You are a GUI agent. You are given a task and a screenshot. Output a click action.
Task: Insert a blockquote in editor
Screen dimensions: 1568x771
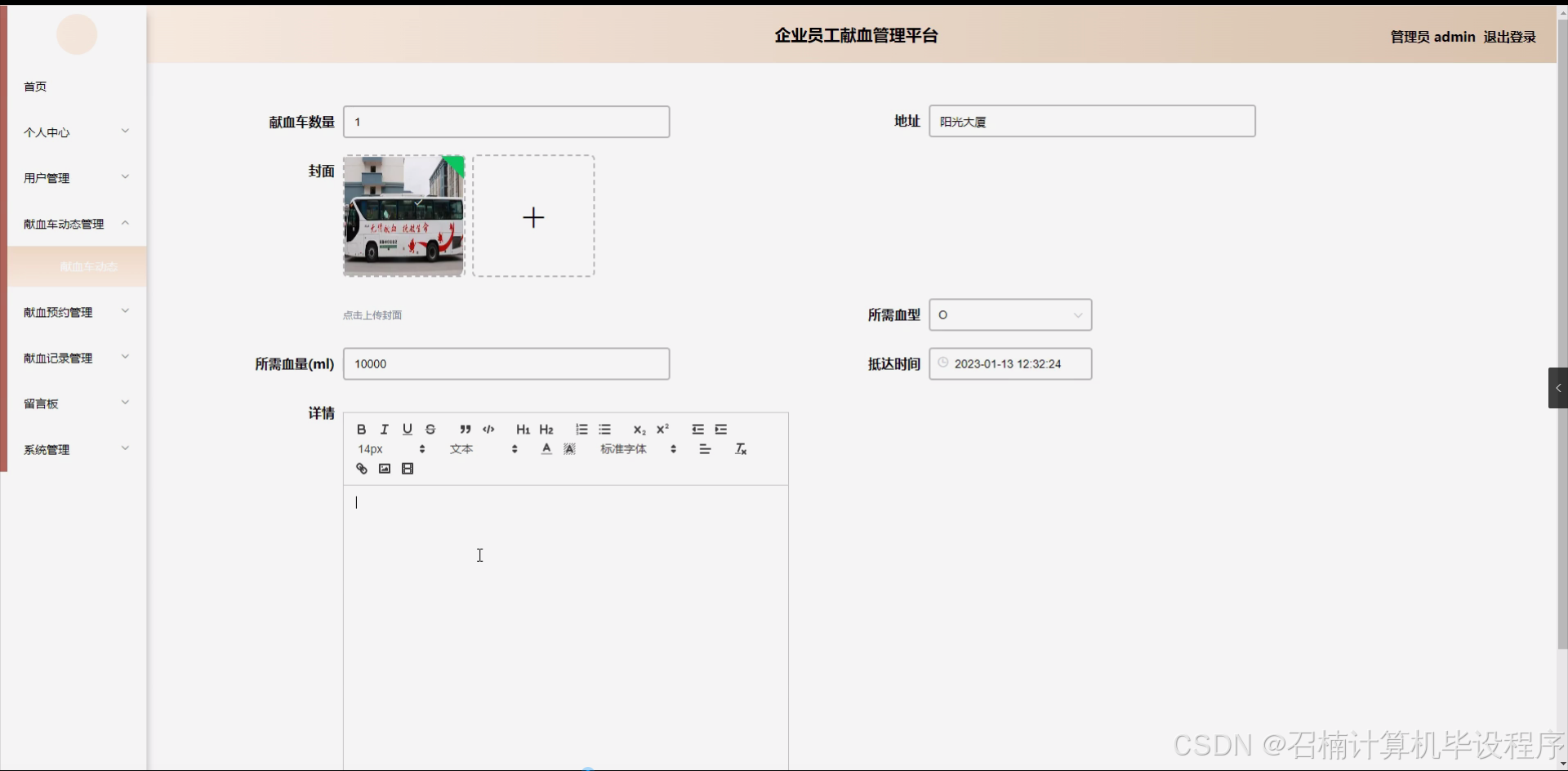click(x=465, y=430)
